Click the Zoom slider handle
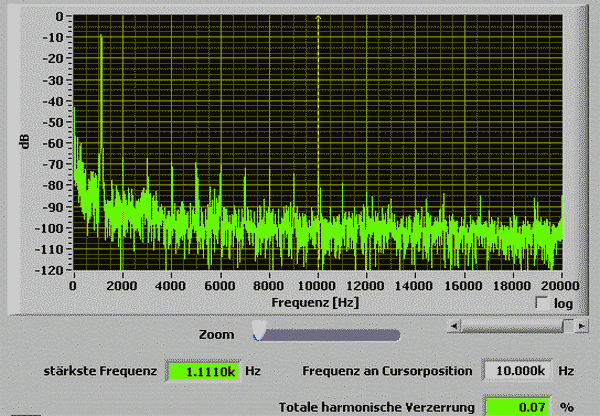600x416 pixels. 259,330
